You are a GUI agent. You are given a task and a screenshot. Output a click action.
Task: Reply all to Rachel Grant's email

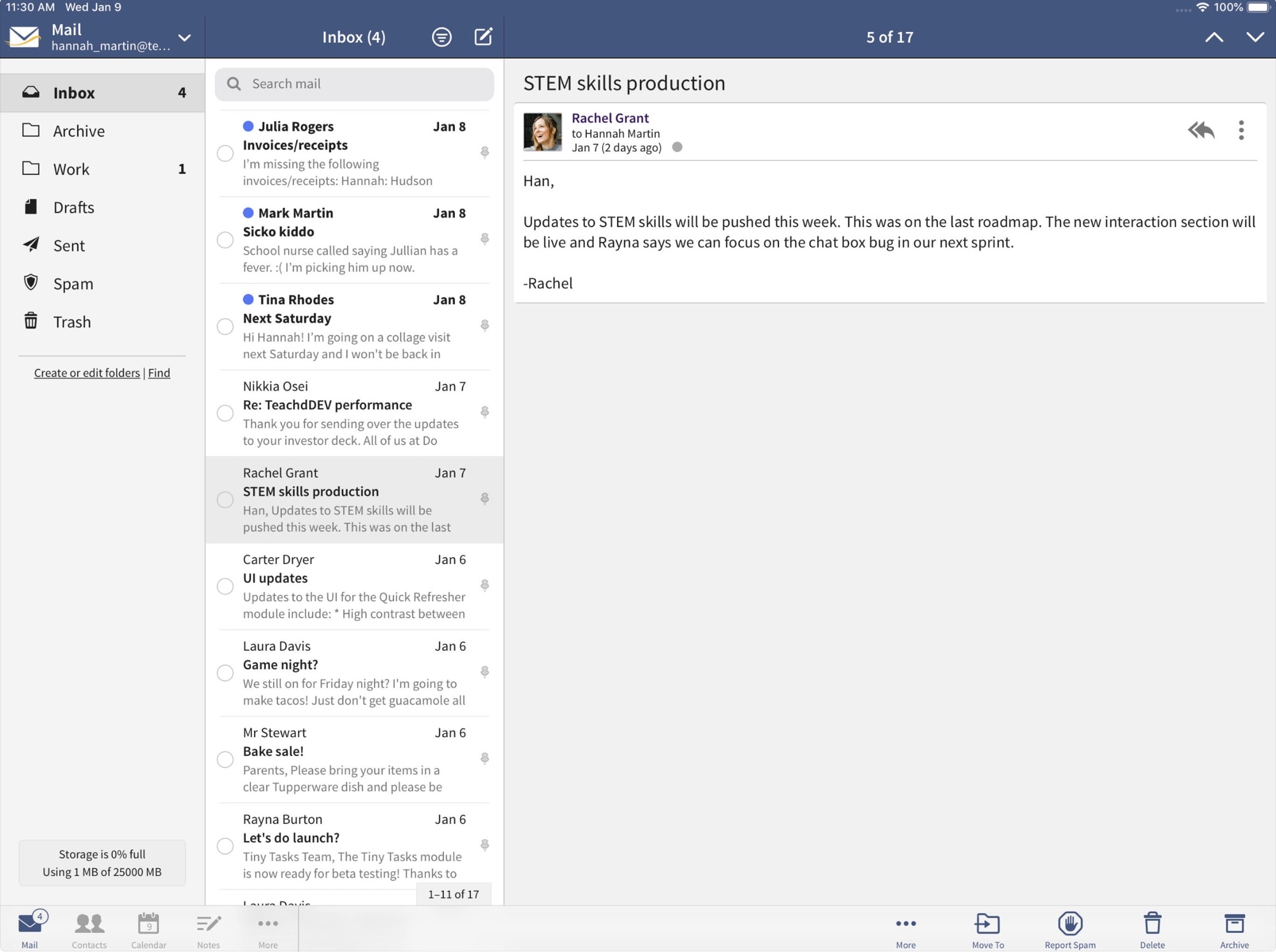tap(1201, 130)
